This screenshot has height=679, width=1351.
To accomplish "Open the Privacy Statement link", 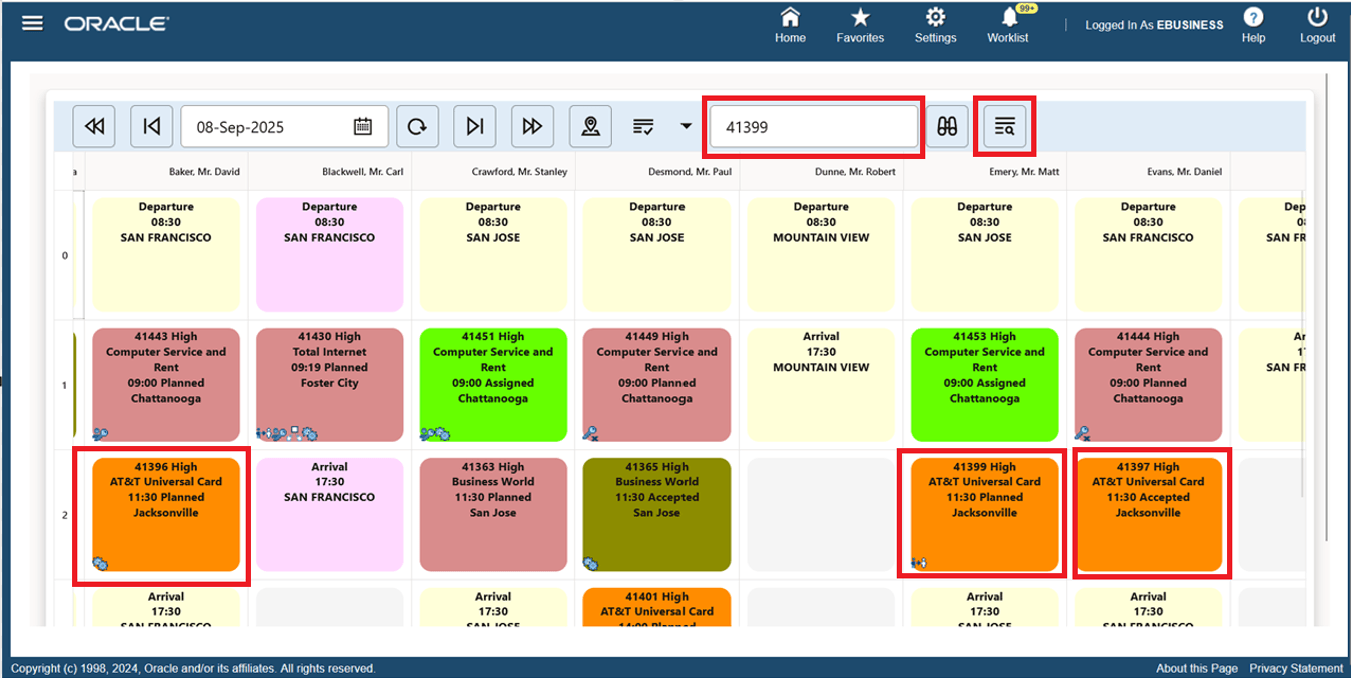I will pos(1295,667).
